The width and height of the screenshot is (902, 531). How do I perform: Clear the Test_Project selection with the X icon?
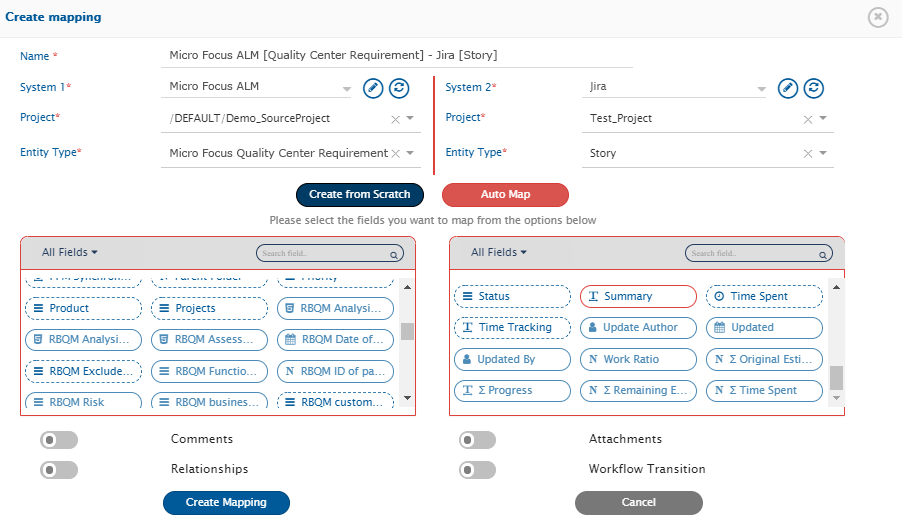click(x=808, y=119)
